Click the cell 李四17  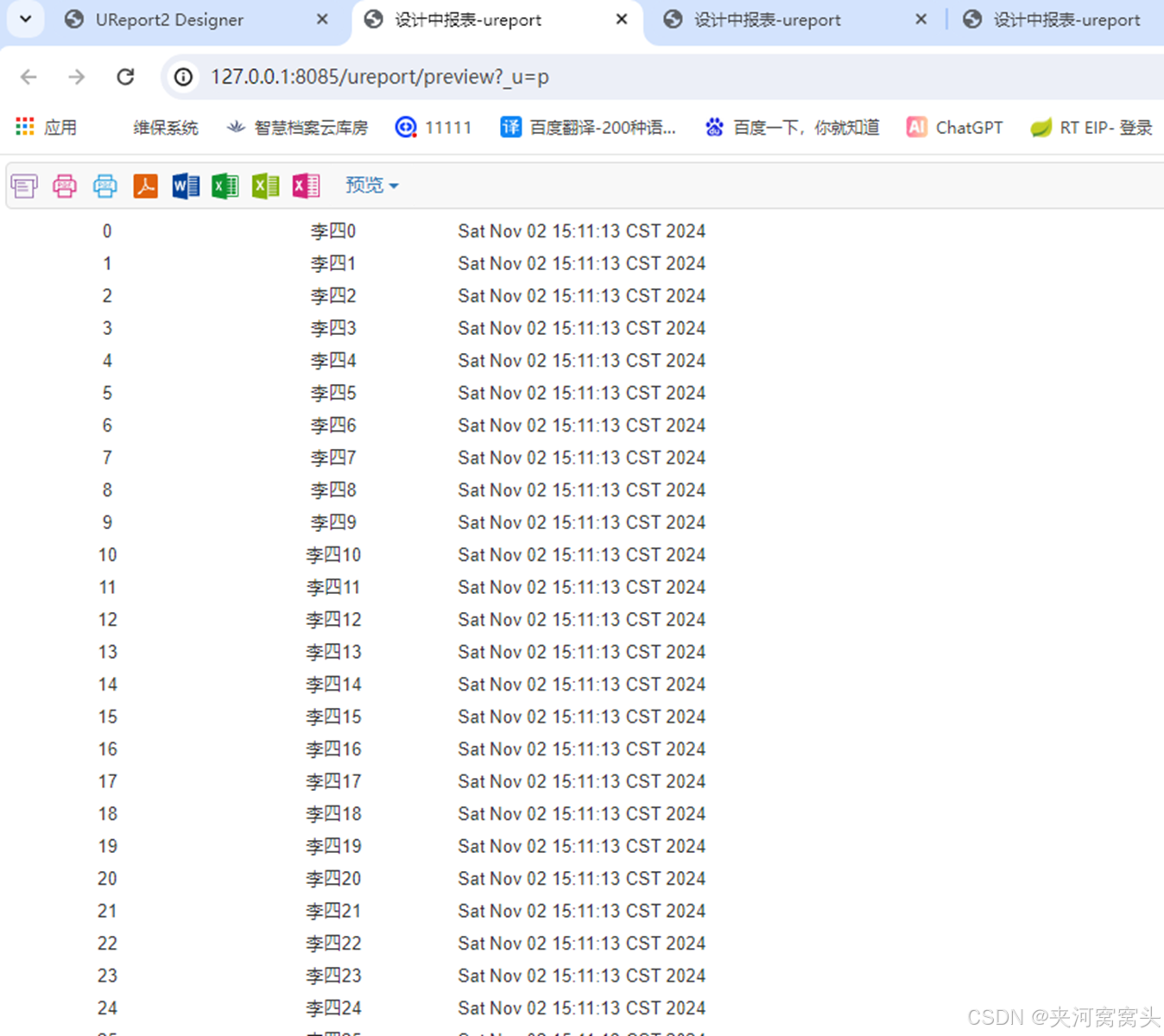coord(333,781)
